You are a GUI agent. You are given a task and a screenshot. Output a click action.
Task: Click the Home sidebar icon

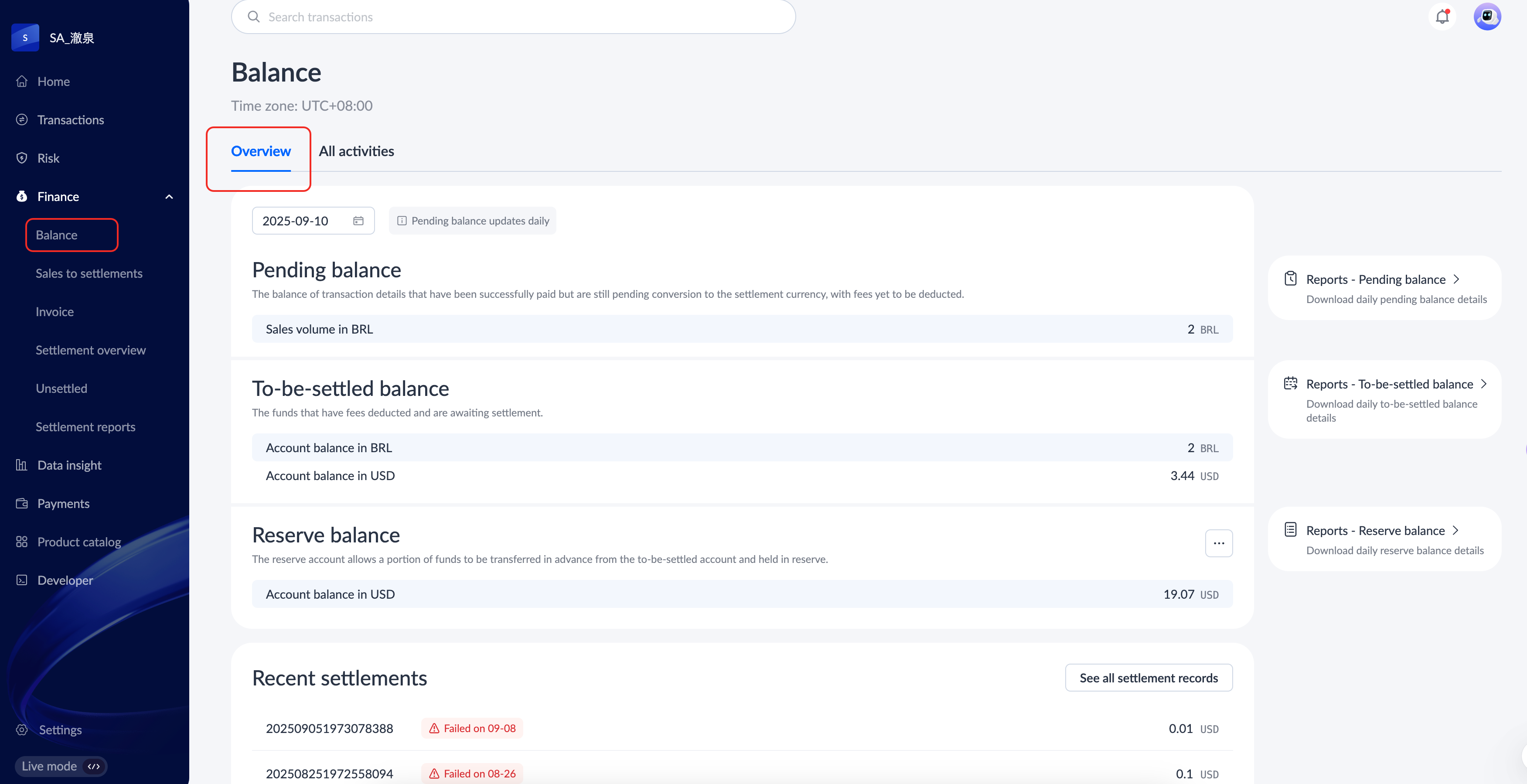point(22,81)
